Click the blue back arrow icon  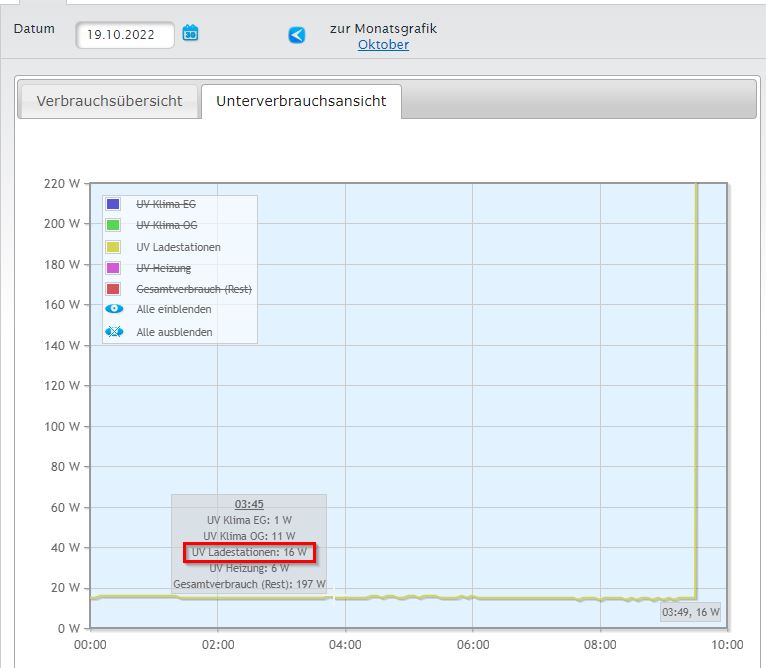pos(297,35)
